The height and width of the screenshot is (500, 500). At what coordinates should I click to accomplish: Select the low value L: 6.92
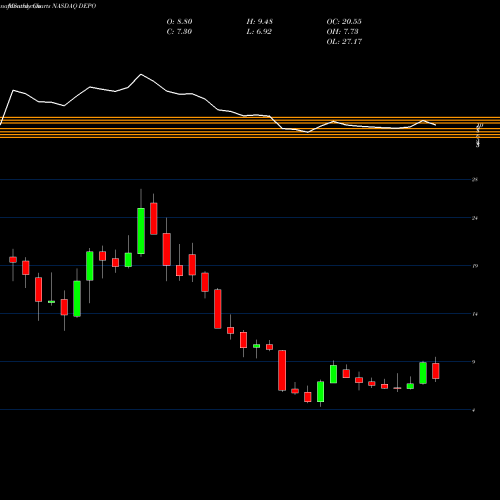[x=259, y=32]
